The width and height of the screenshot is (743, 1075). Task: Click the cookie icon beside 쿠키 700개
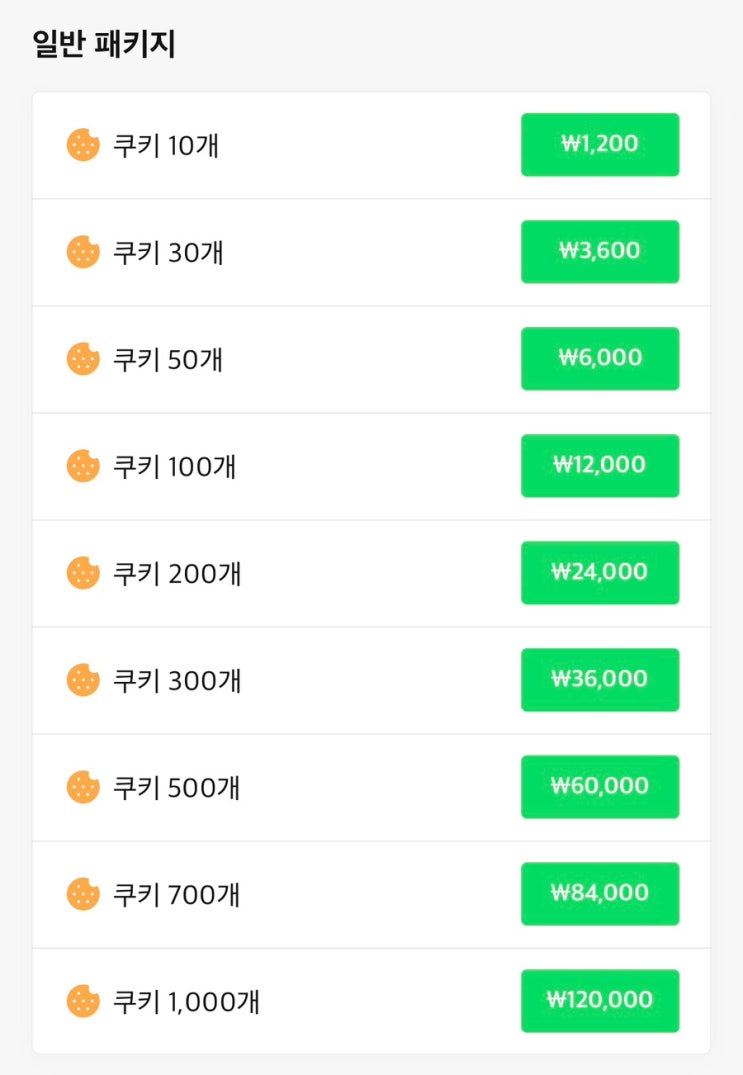pos(83,894)
